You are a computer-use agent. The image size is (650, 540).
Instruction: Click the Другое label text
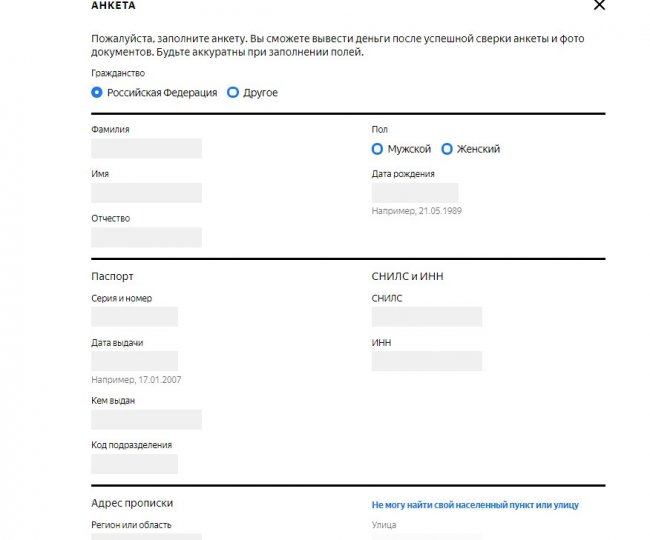pyautogui.click(x=260, y=93)
